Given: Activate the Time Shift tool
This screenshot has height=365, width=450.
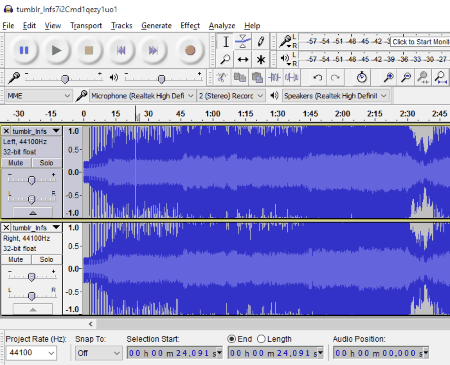Looking at the screenshot, I should [x=243, y=60].
